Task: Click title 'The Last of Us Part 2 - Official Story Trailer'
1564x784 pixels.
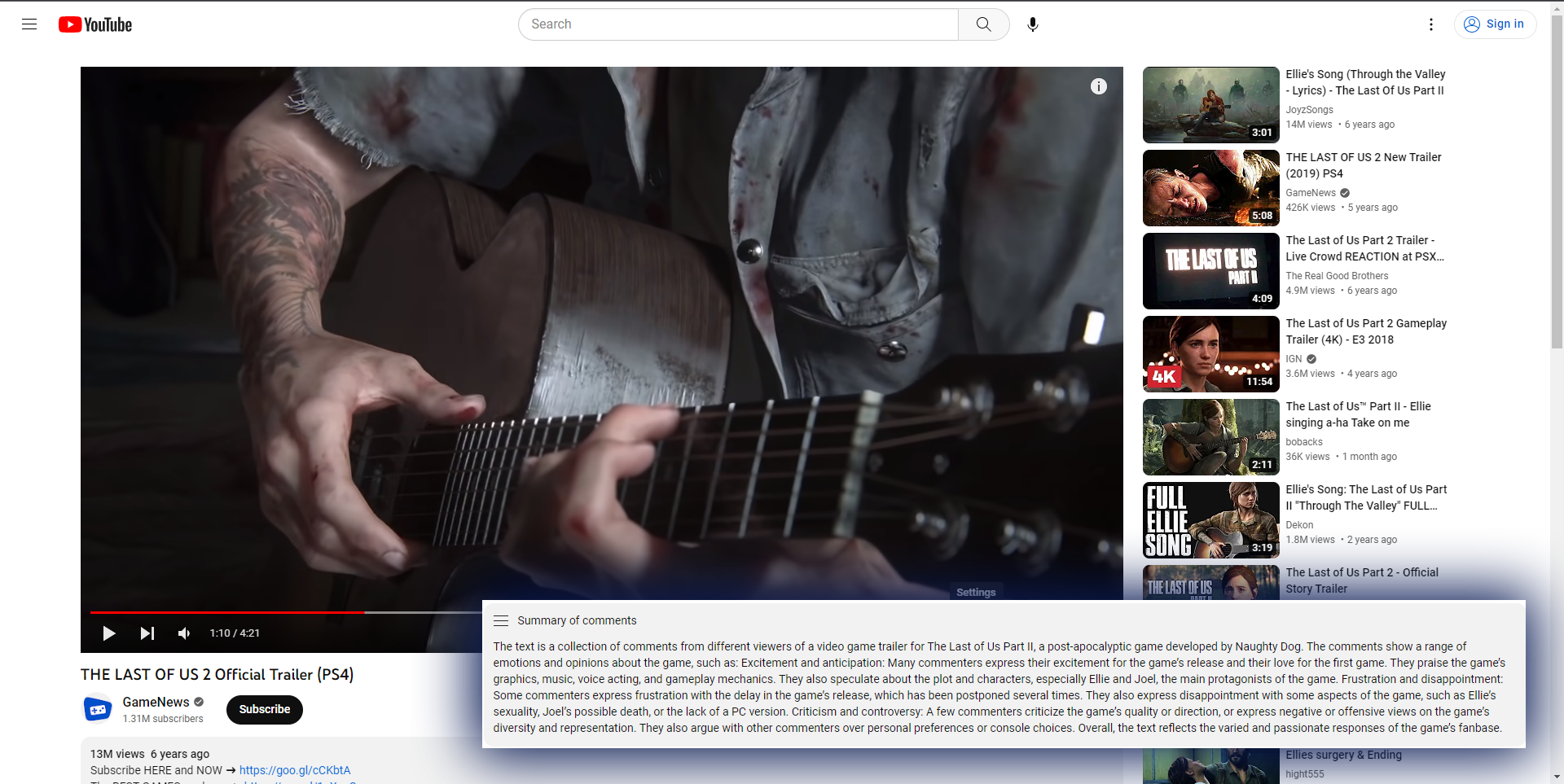Action: click(1362, 580)
